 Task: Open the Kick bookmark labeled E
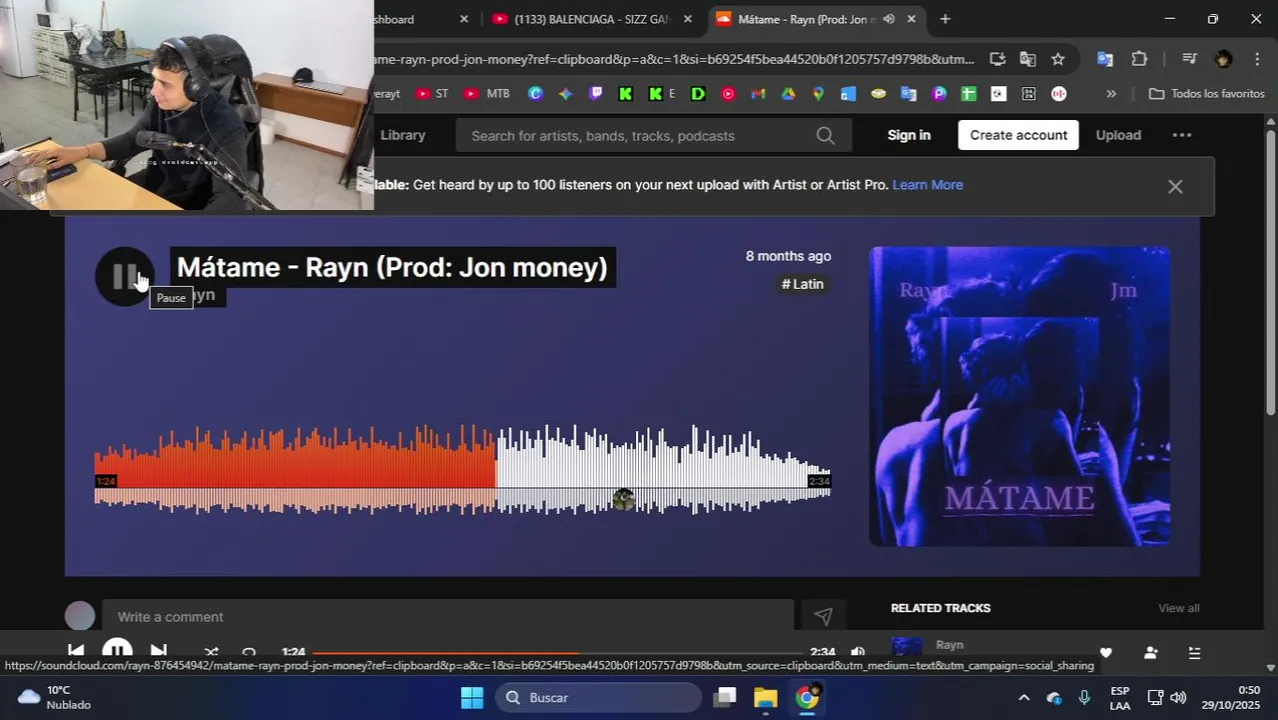(x=662, y=94)
